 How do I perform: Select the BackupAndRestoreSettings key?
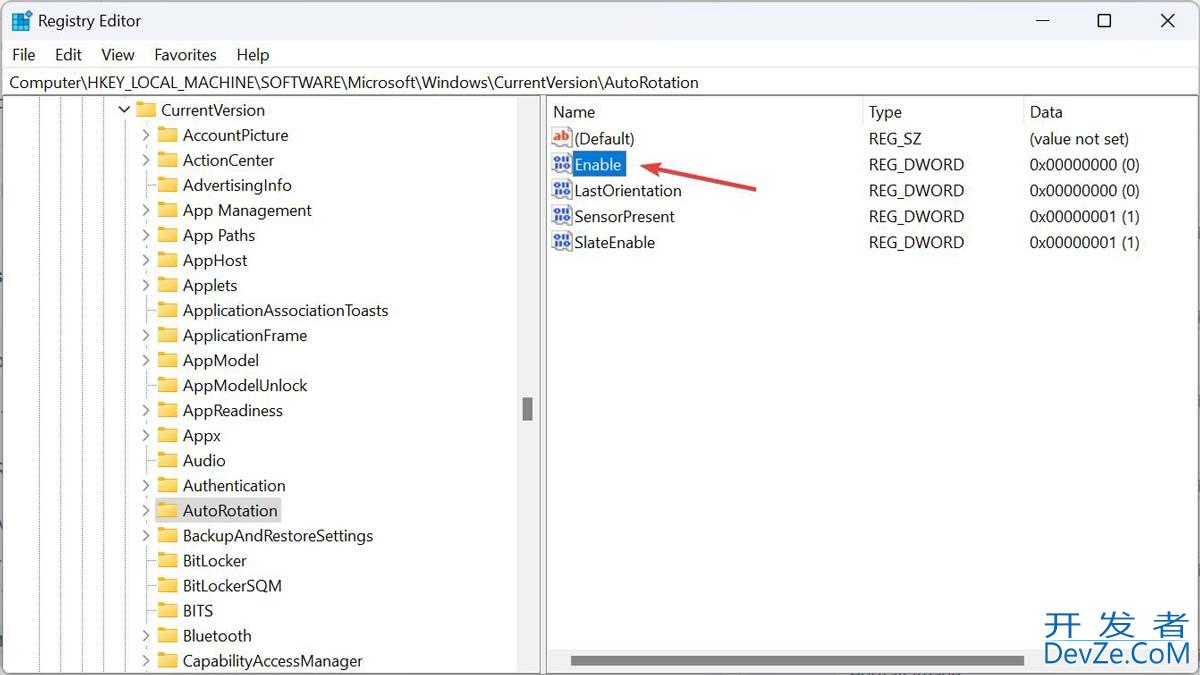[278, 535]
